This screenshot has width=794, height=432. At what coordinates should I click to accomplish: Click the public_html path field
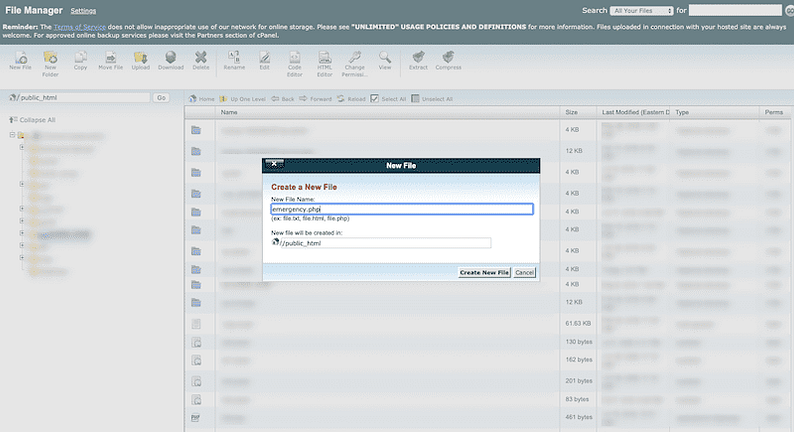point(84,98)
